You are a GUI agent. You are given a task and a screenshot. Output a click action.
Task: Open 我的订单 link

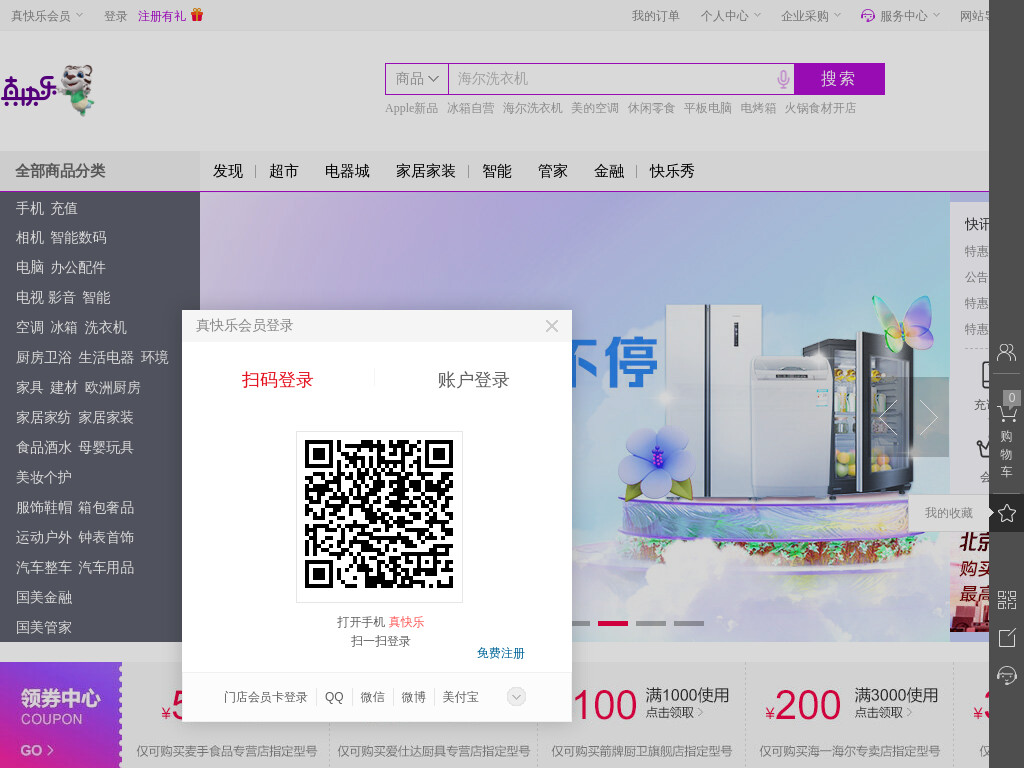(656, 16)
